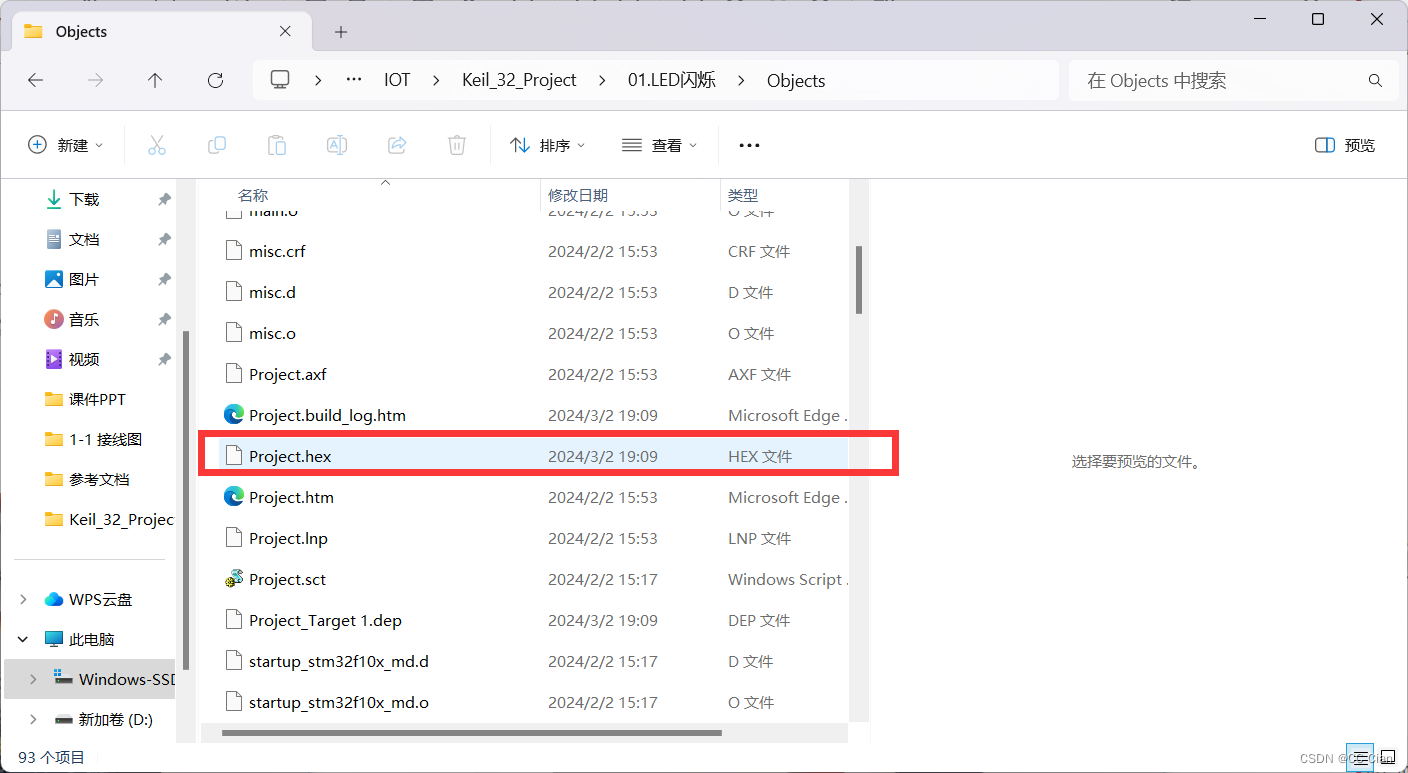
Task: Show hidden breadcrumb path ellipsis
Action: 353,80
